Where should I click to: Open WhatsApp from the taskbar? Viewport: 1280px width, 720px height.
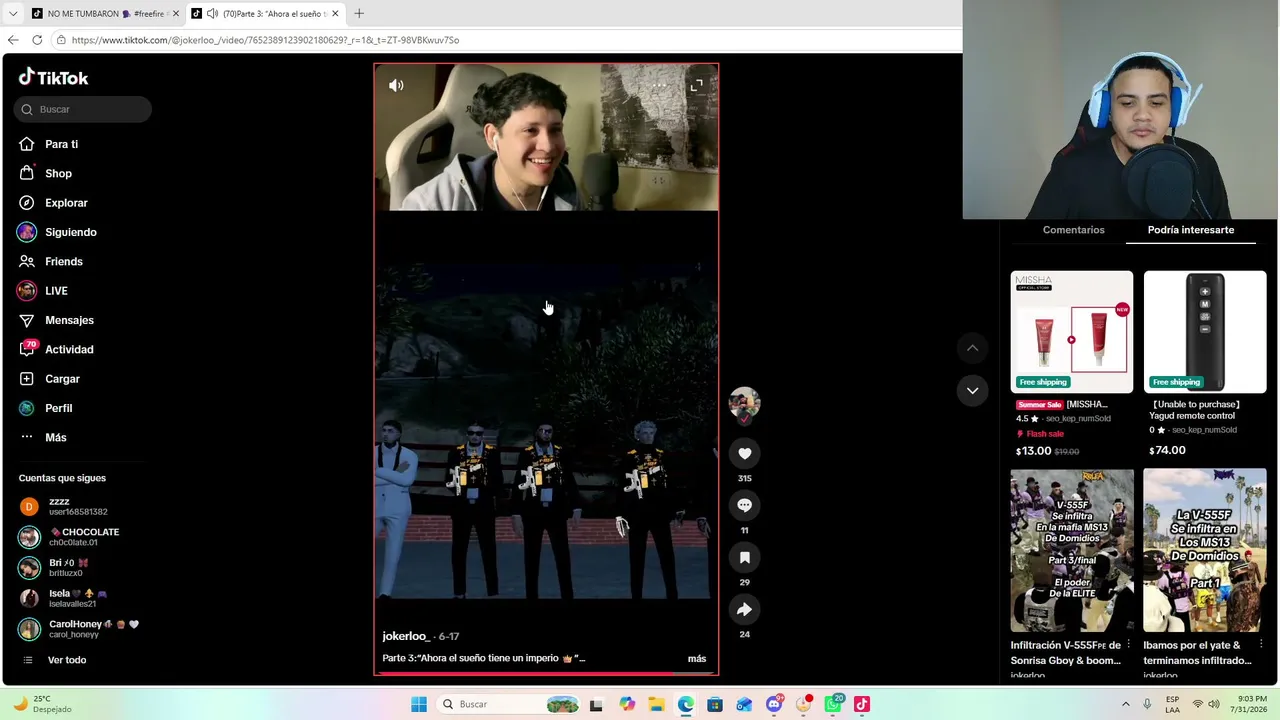[x=833, y=704]
